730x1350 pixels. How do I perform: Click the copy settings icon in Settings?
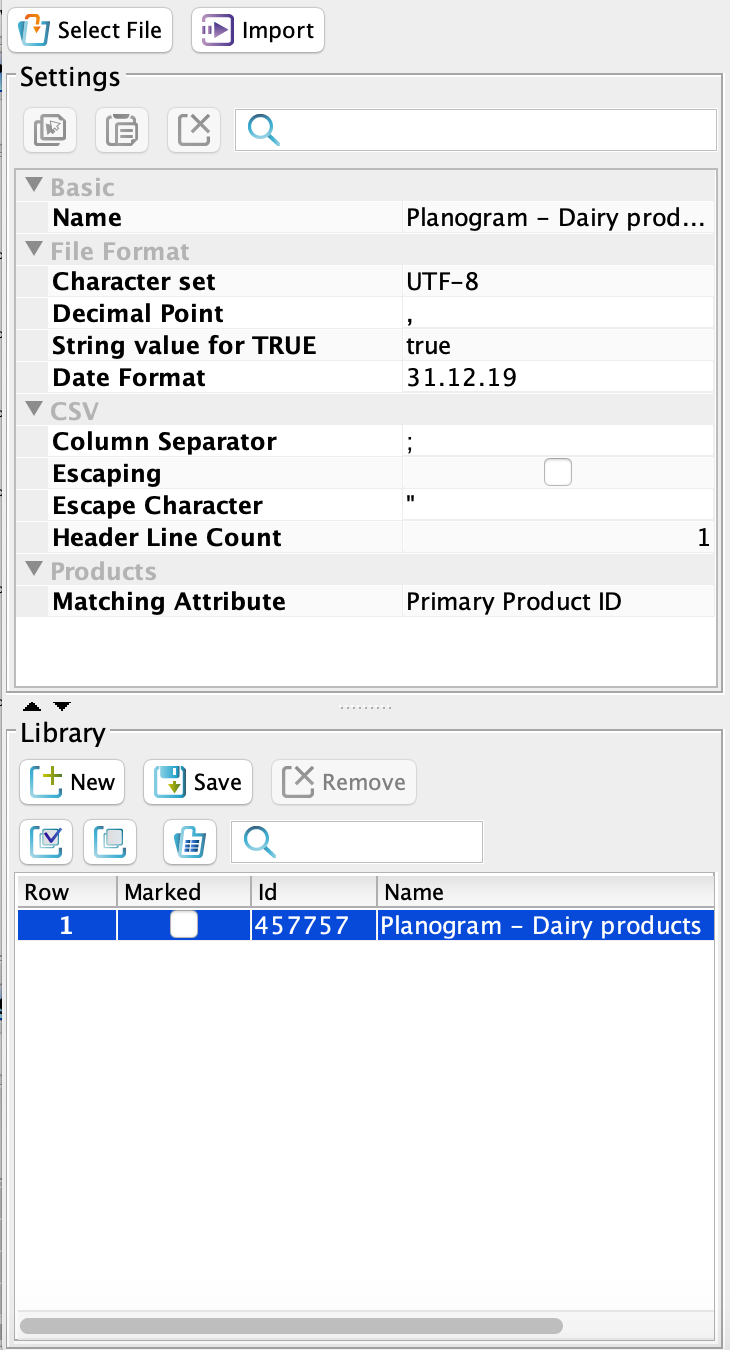pos(50,130)
